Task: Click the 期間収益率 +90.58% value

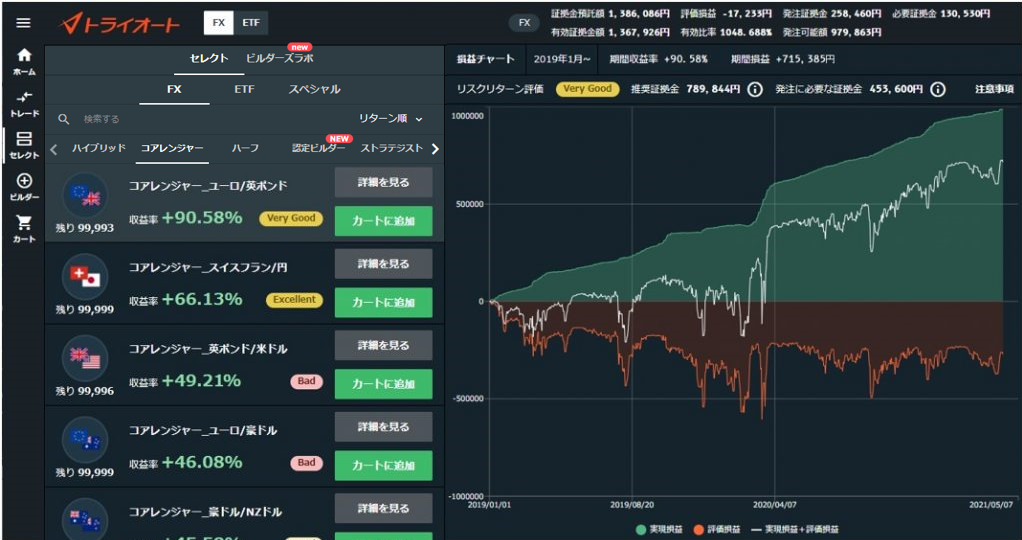Action: (658, 59)
